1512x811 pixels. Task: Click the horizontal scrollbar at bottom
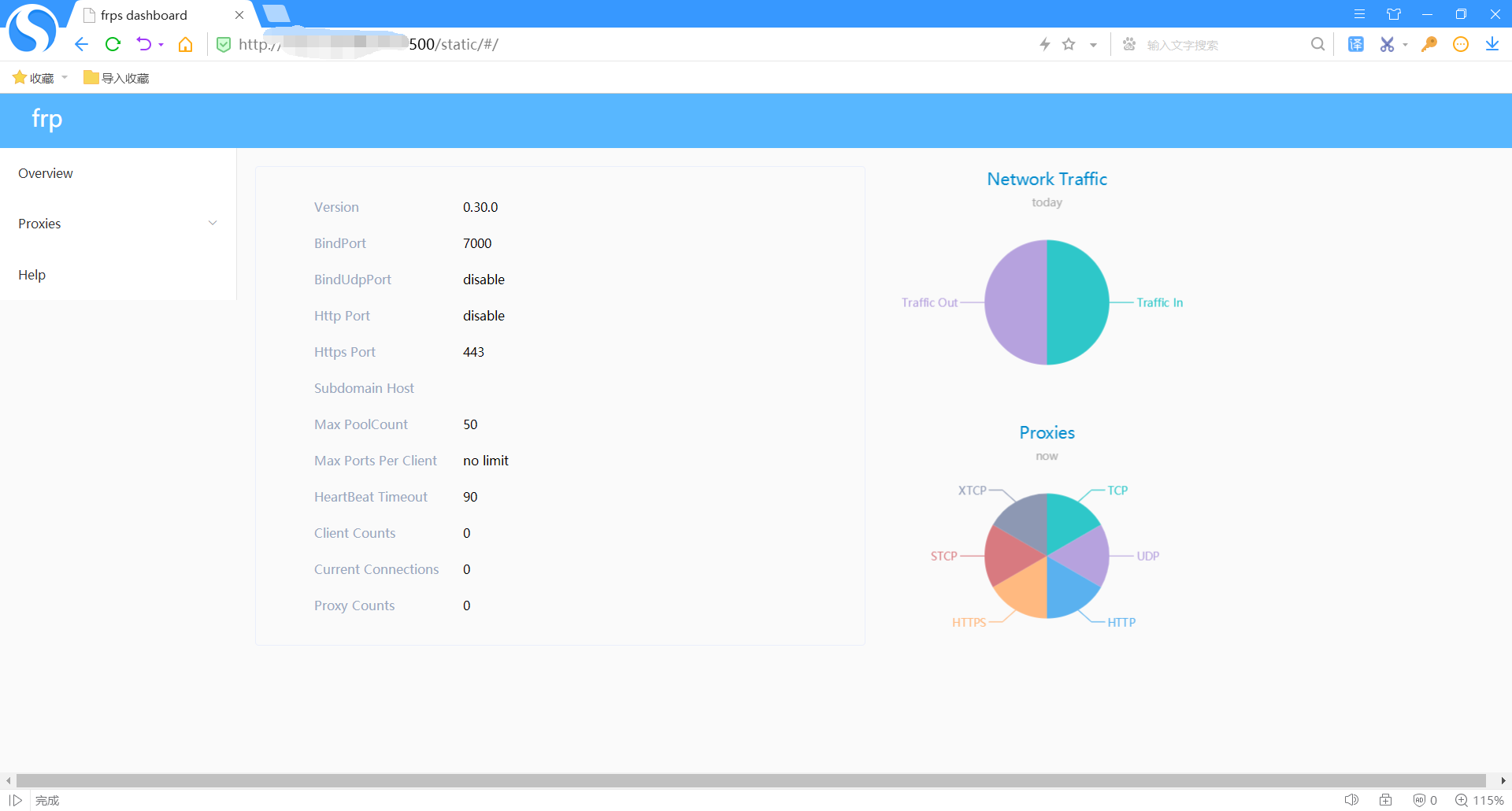coord(750,780)
